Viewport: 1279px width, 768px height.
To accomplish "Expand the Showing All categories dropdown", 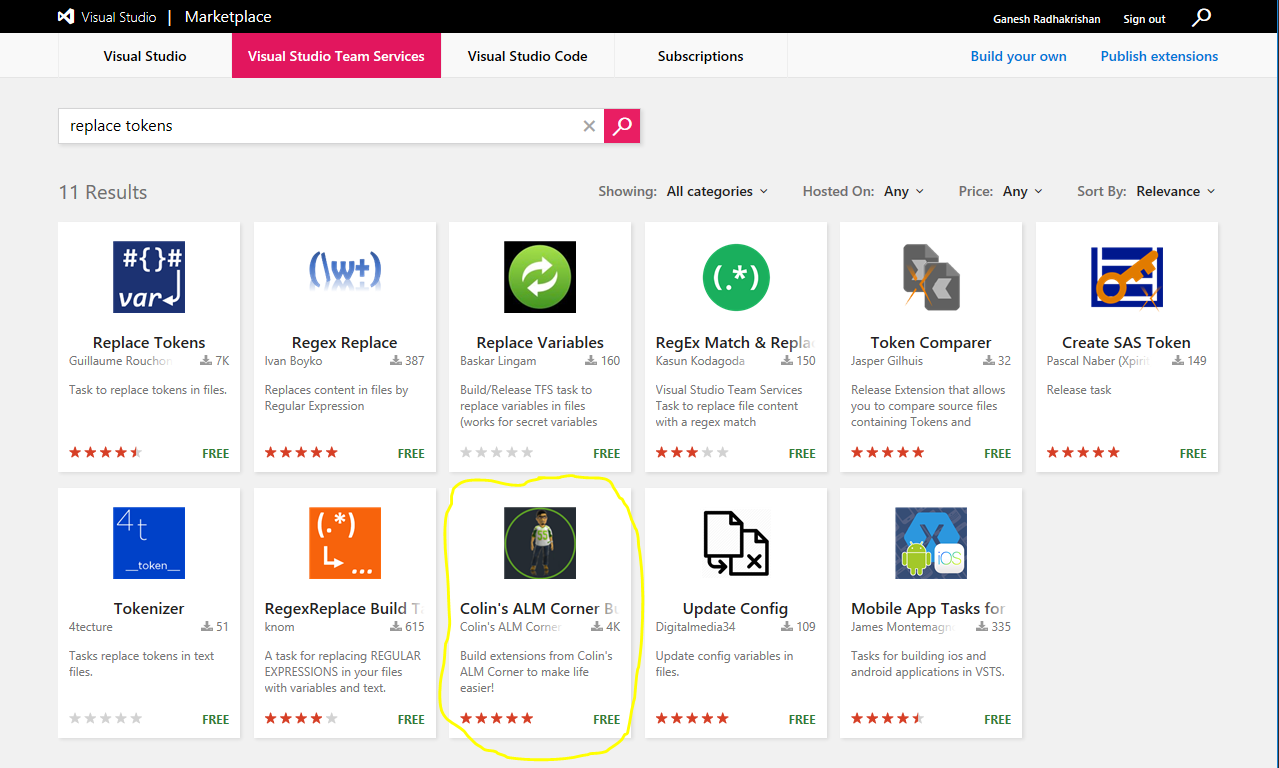I will 717,191.
